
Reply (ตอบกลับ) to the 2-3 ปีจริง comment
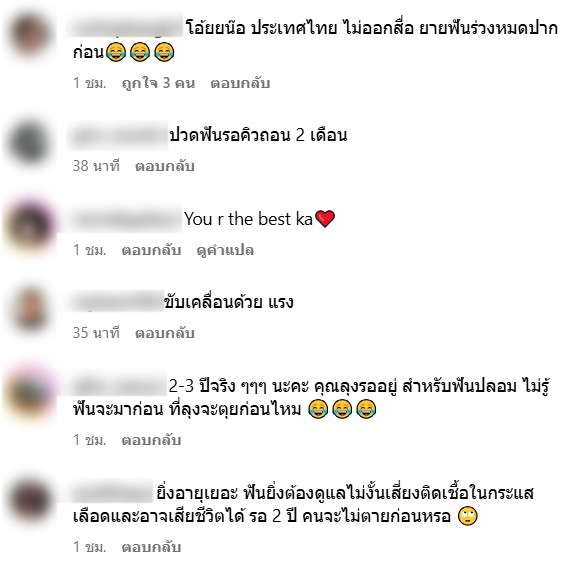pyautogui.click(x=151, y=440)
